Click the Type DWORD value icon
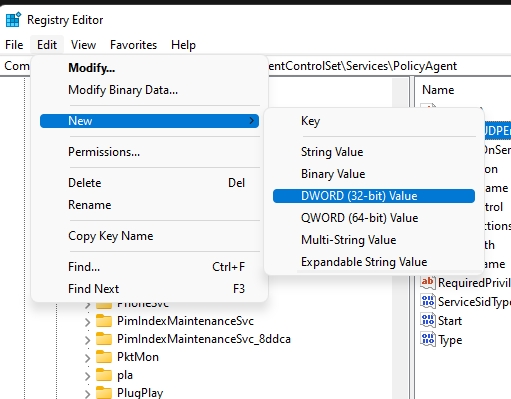 [x=428, y=340]
